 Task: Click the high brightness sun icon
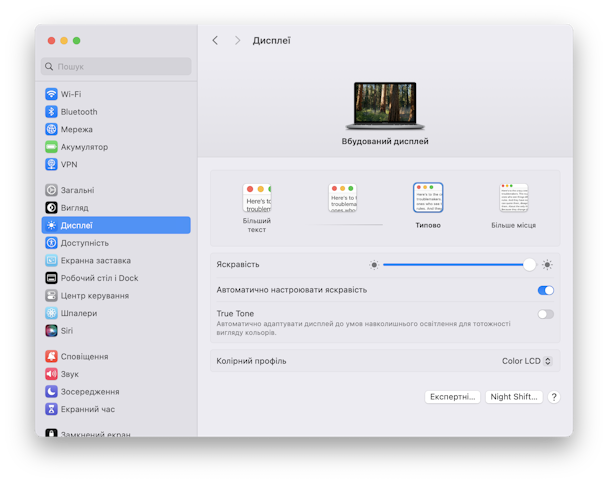pyautogui.click(x=547, y=265)
